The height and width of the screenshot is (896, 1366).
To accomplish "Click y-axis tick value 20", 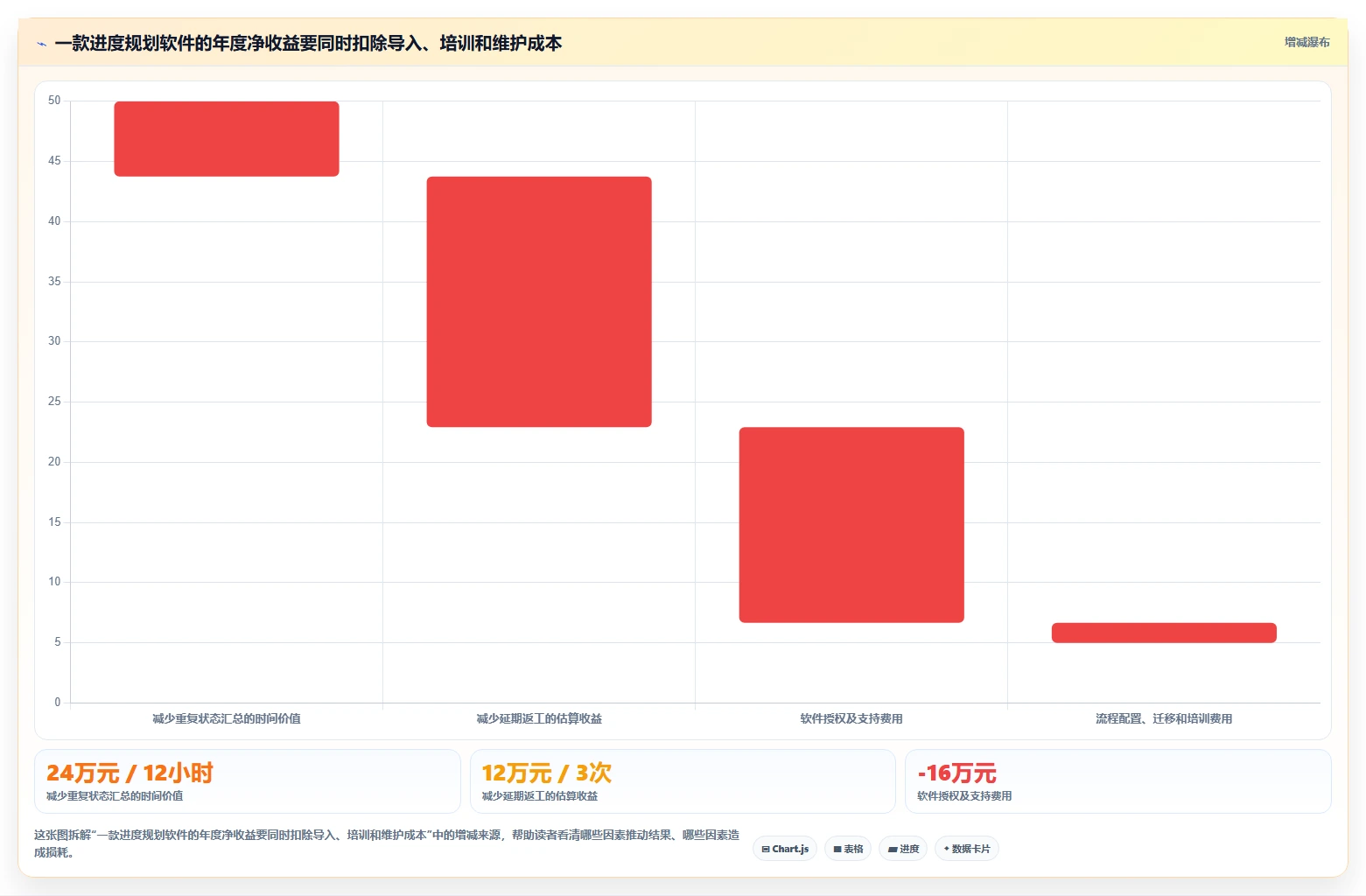I will click(54, 462).
